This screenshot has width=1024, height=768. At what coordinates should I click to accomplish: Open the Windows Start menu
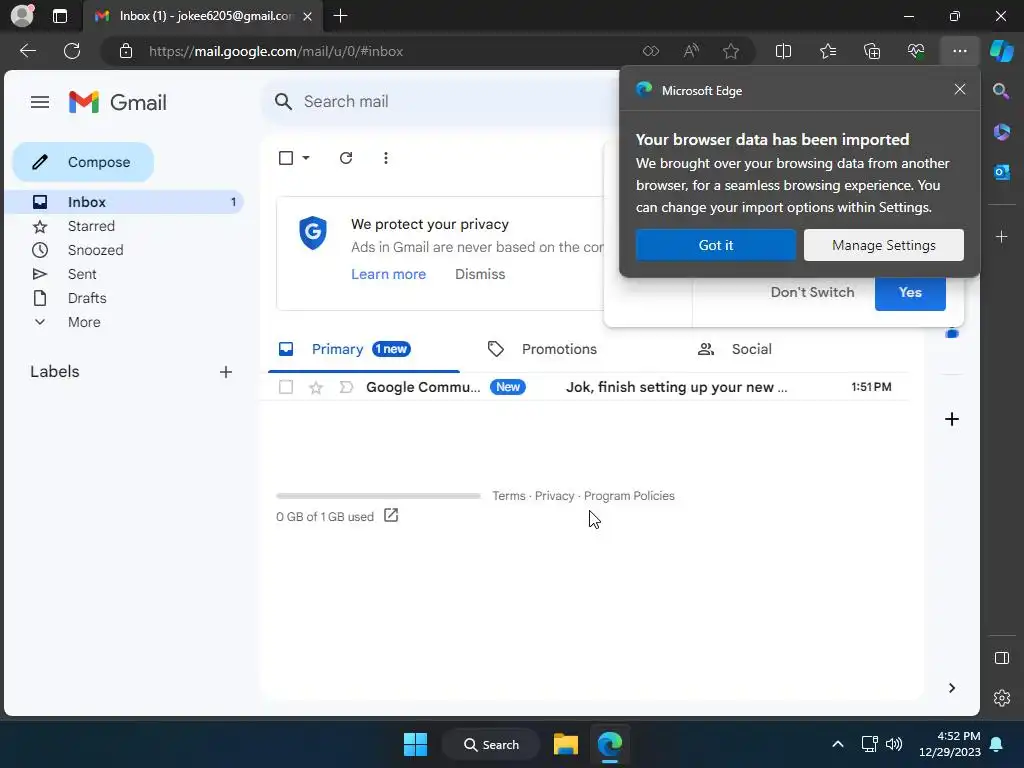coord(415,744)
